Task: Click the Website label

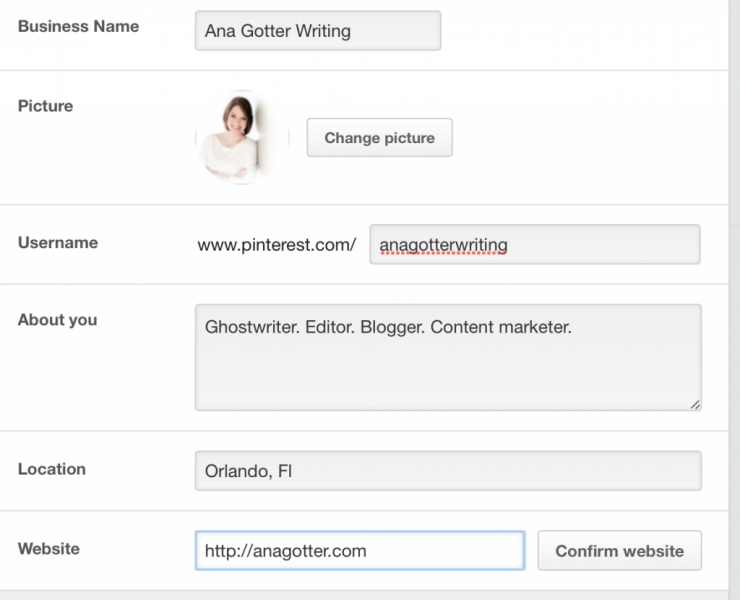Action: click(49, 549)
